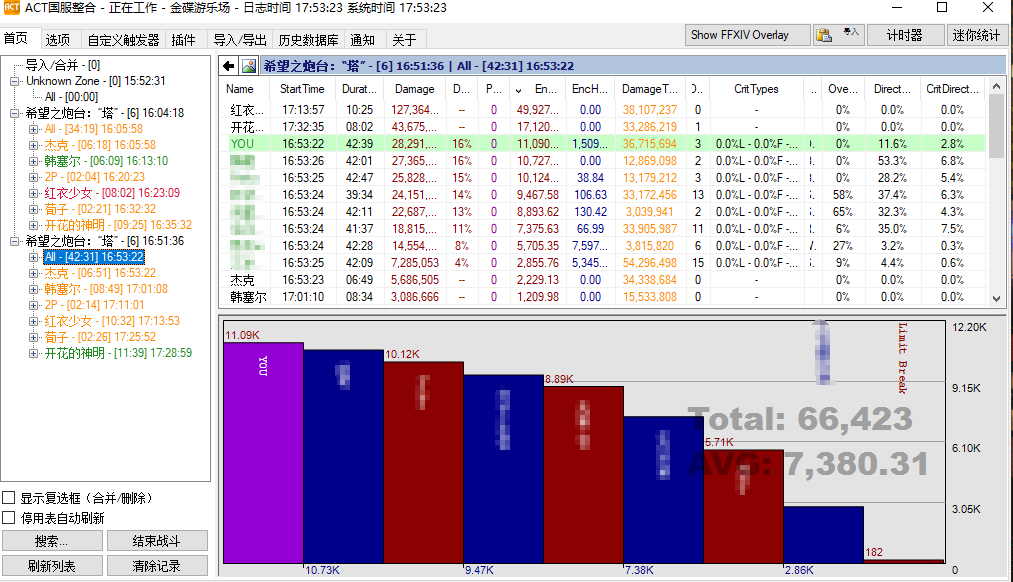Expand All - [34:19] 16:05:58 encounter
Screen dimensions: 1013x582
point(33,129)
